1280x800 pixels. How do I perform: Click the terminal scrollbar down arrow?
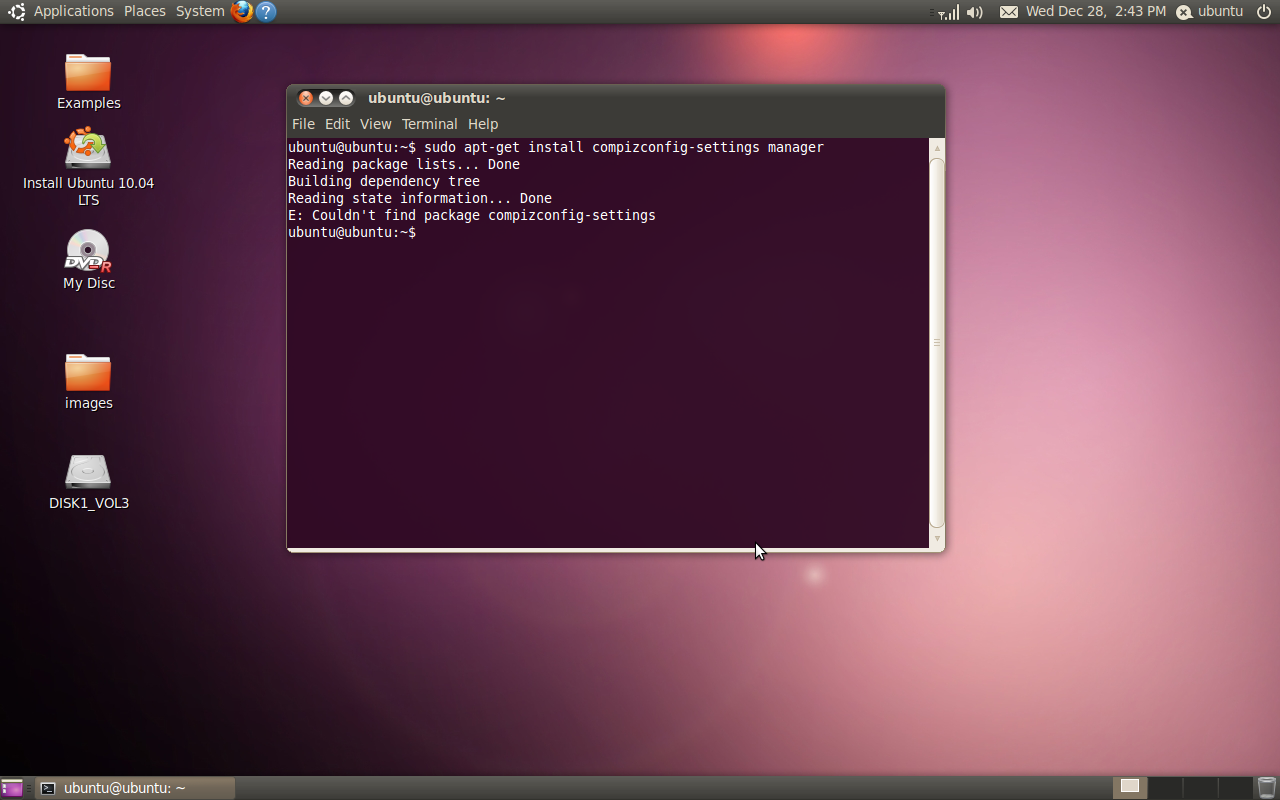click(x=937, y=539)
